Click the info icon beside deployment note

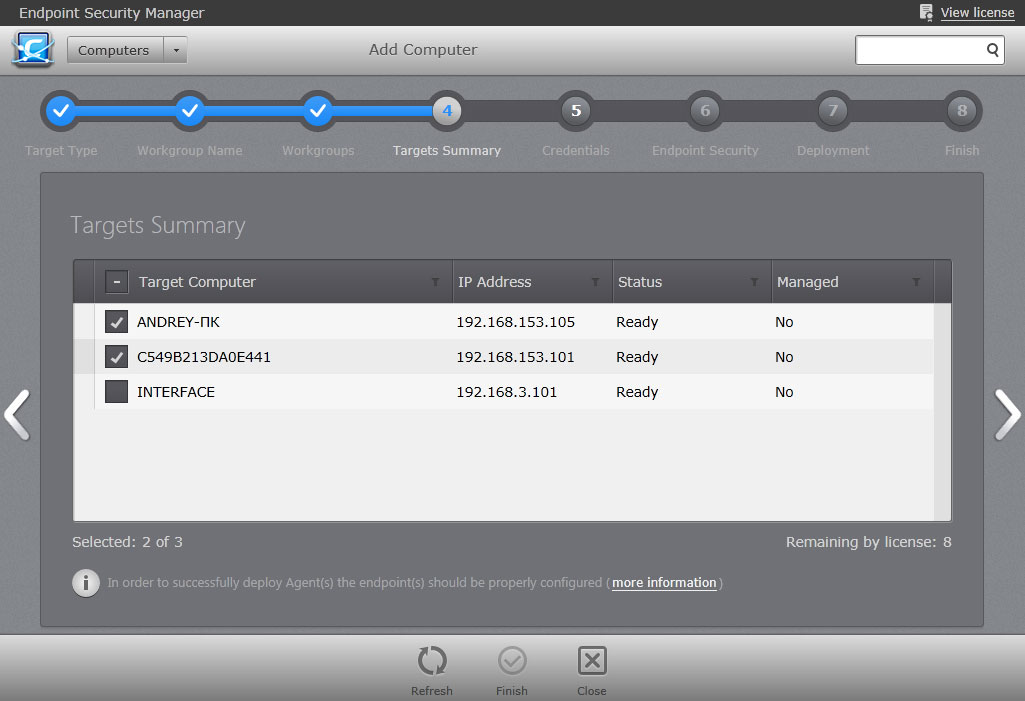coord(86,583)
